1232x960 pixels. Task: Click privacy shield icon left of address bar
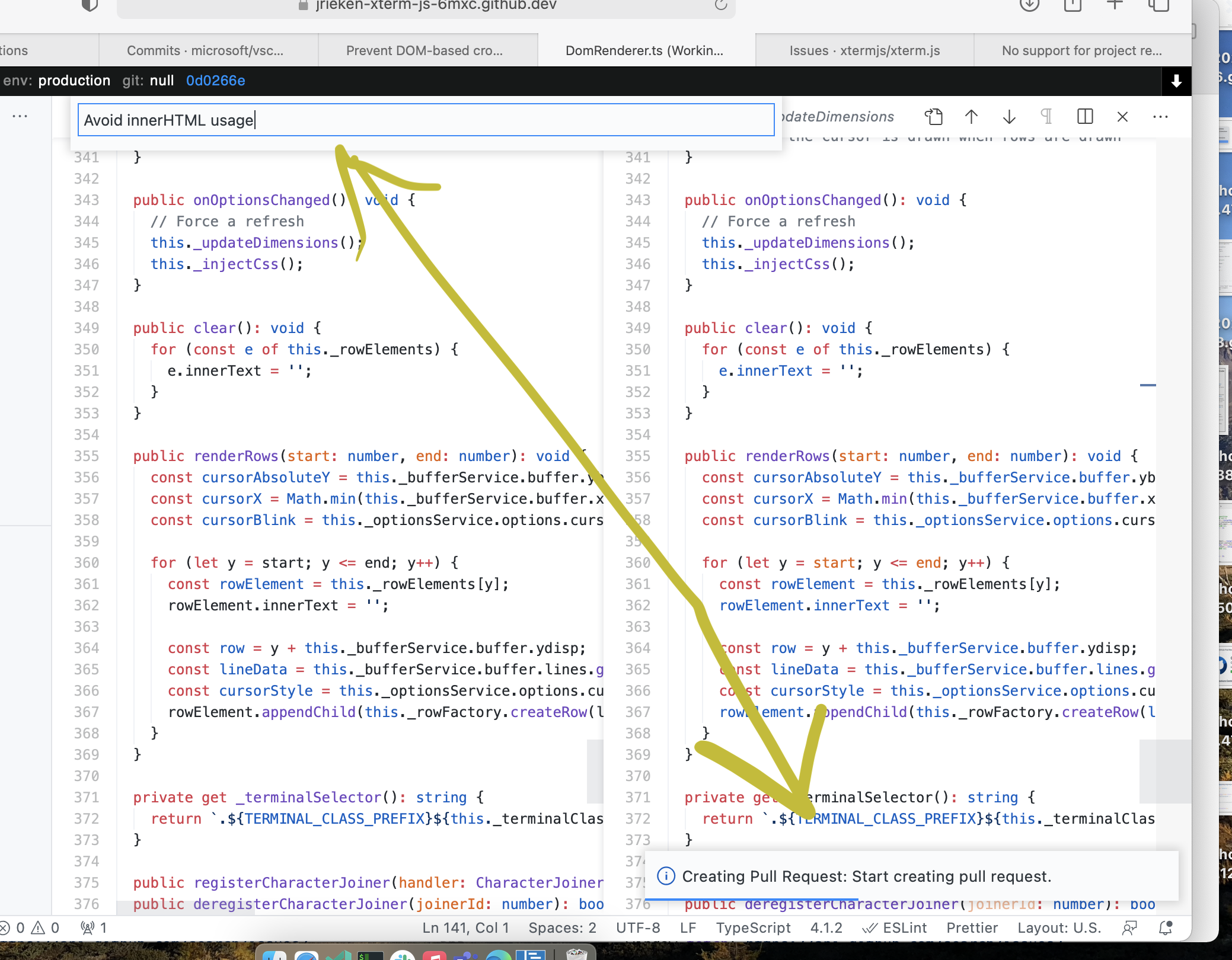click(89, 5)
